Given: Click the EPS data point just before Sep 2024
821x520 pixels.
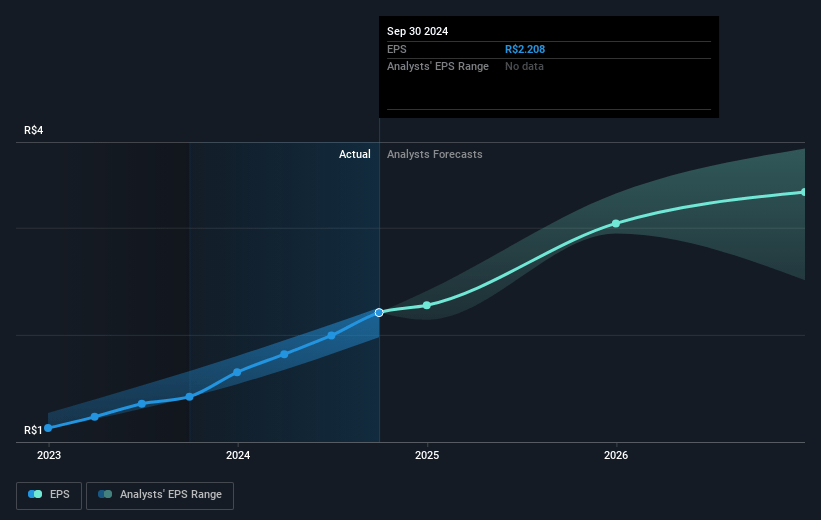Looking at the screenshot, I should (331, 336).
